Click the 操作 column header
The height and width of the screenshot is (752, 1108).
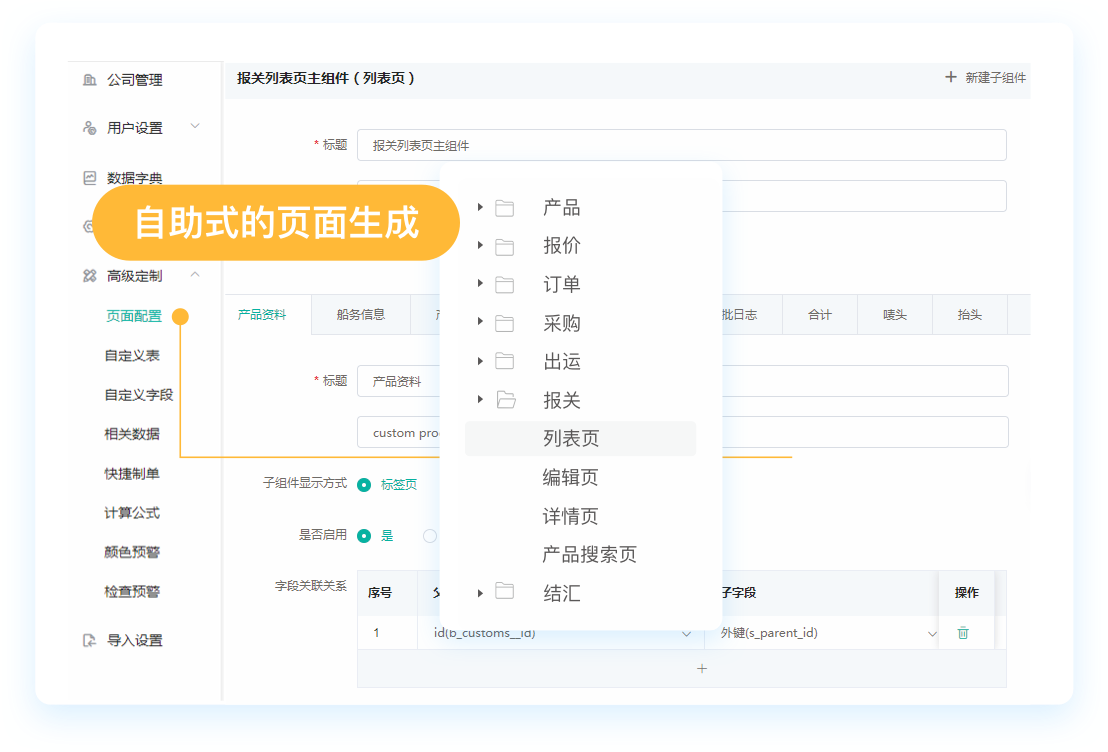click(967, 593)
